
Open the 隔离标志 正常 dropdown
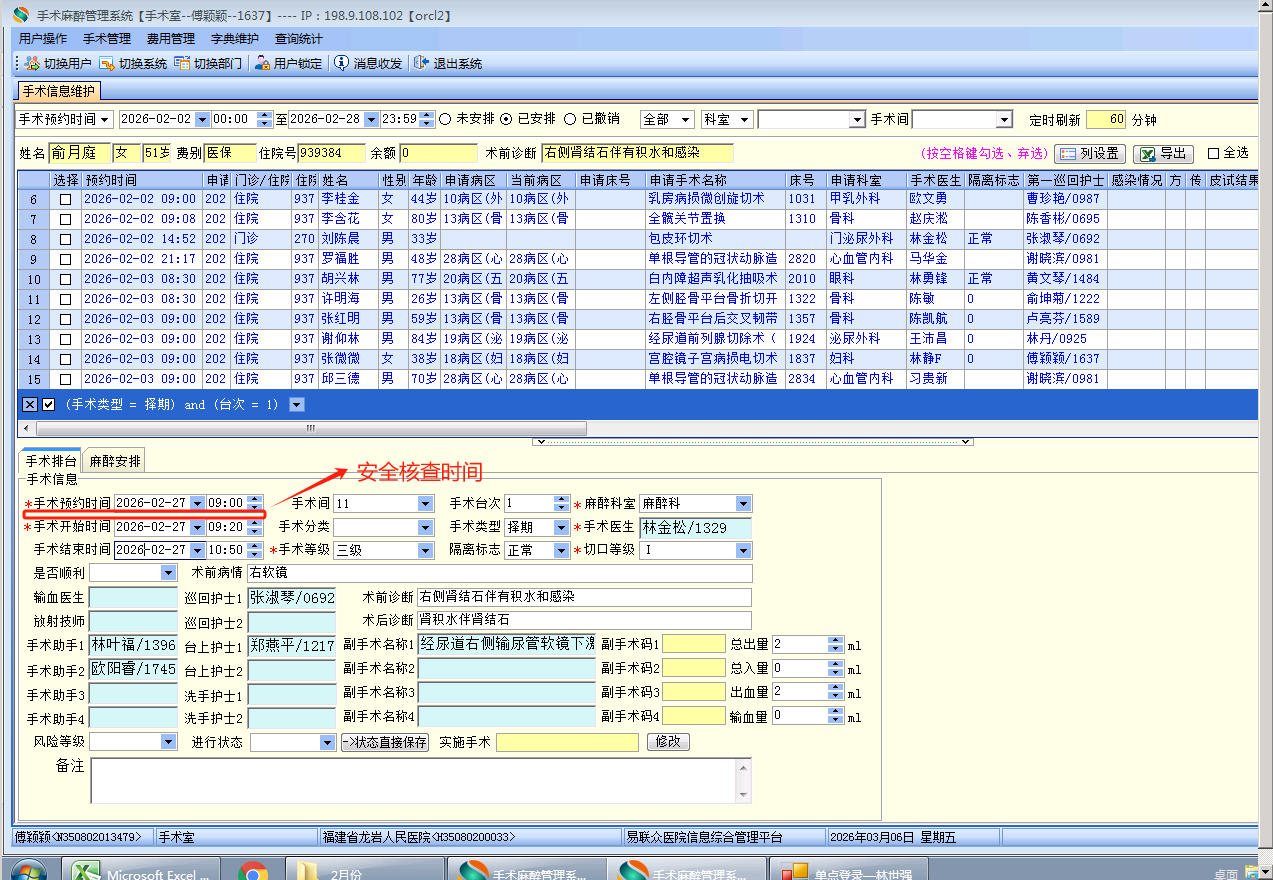pyautogui.click(x=561, y=550)
